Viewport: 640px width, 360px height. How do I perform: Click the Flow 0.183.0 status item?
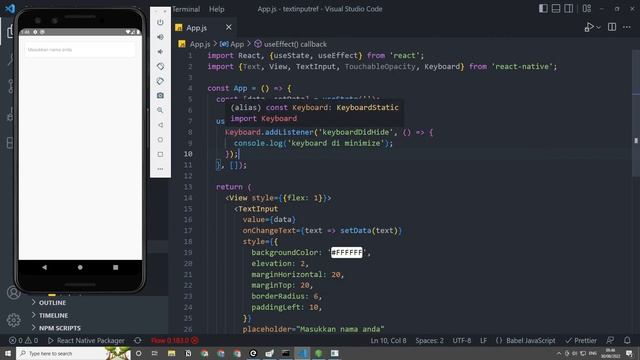(174, 340)
